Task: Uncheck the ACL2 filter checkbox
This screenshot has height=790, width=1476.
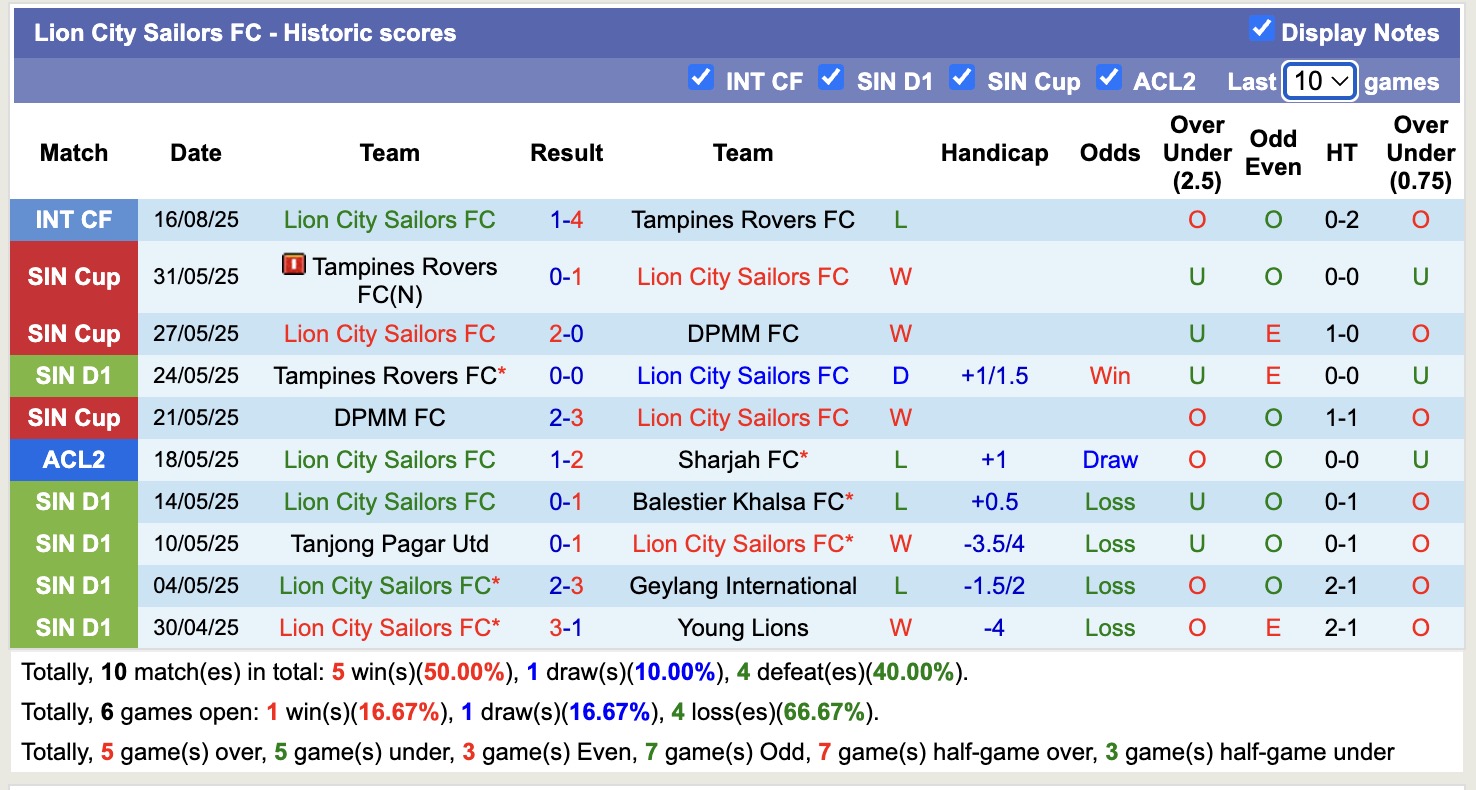Action: pos(1109,77)
